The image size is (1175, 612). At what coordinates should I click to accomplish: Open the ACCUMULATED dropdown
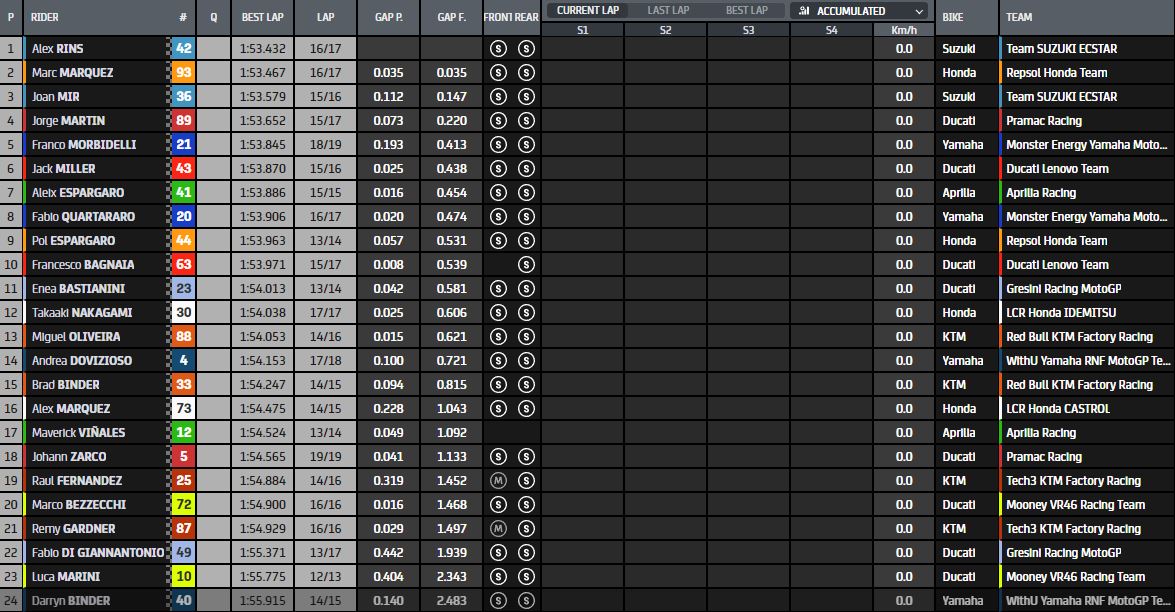tap(859, 10)
